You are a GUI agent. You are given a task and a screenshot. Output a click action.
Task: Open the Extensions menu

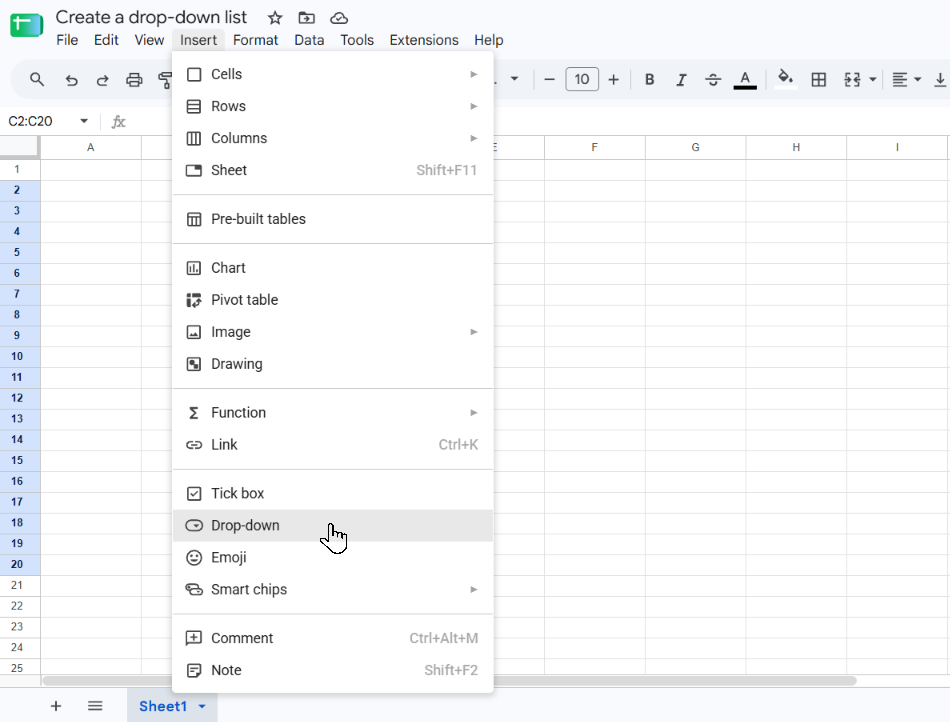424,40
